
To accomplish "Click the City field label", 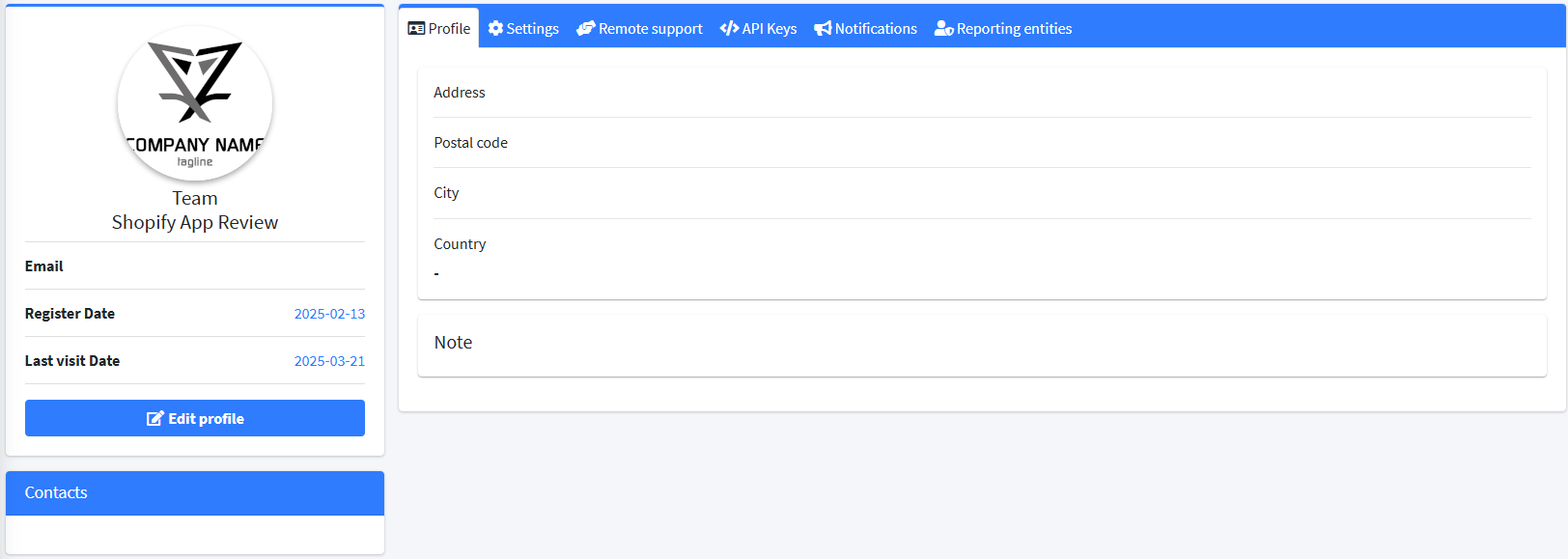I will 446,193.
